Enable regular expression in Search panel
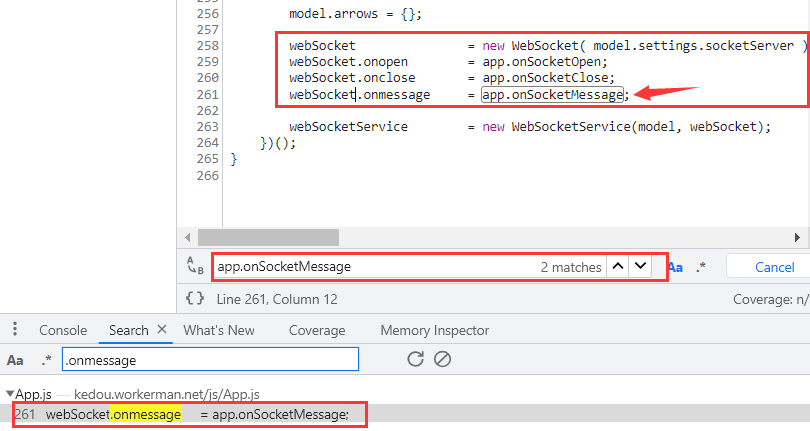810x431 pixels. click(46, 360)
